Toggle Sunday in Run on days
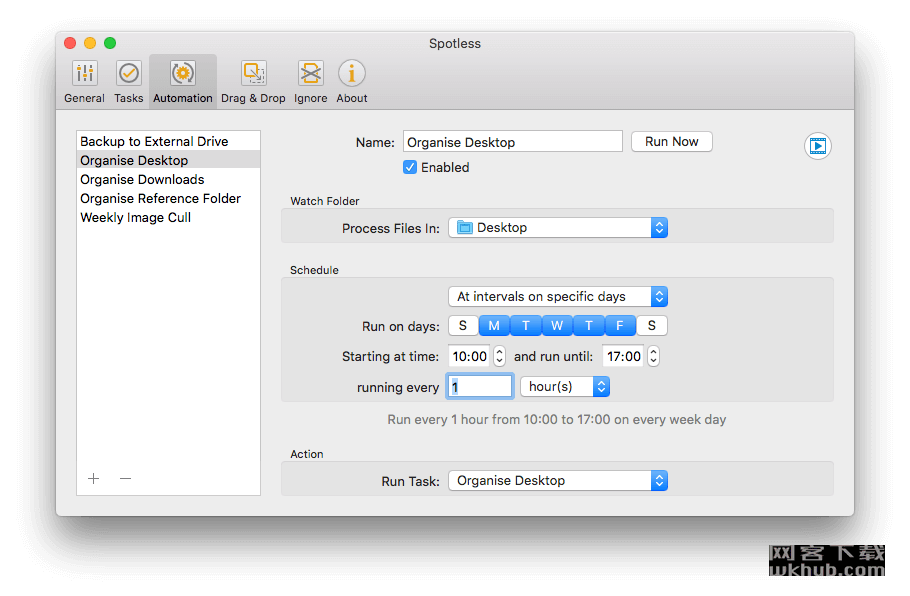910x596 pixels. click(x=463, y=326)
